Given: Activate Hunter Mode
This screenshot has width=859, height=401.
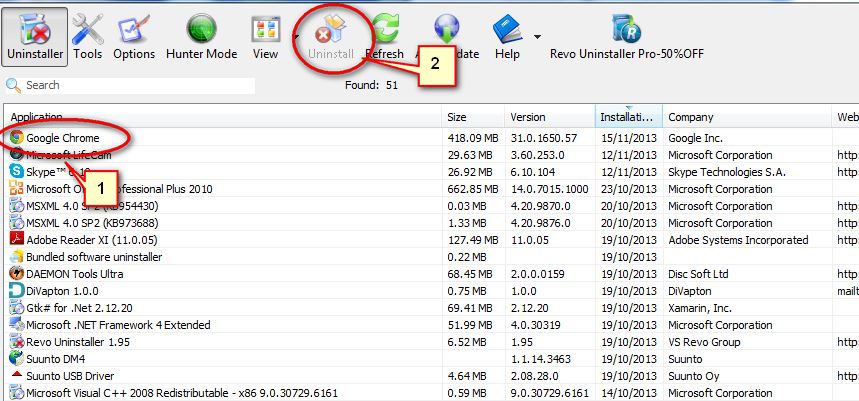Looking at the screenshot, I should 201,36.
